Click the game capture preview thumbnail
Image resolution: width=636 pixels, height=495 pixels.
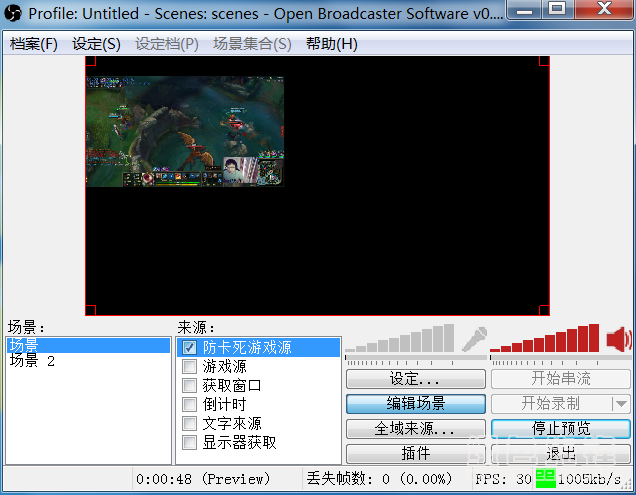[x=185, y=131]
